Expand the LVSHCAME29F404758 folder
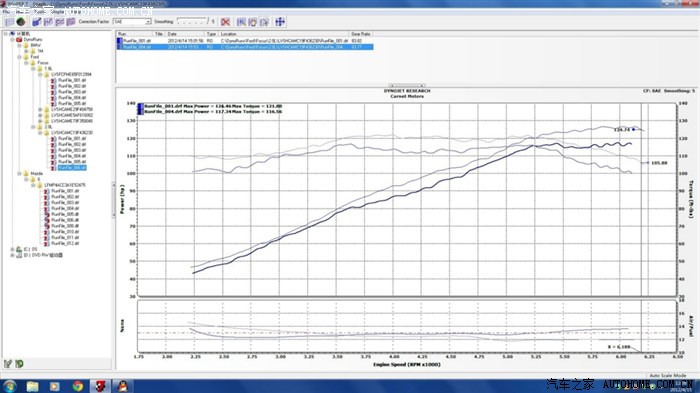The image size is (700, 393). (x=40, y=109)
